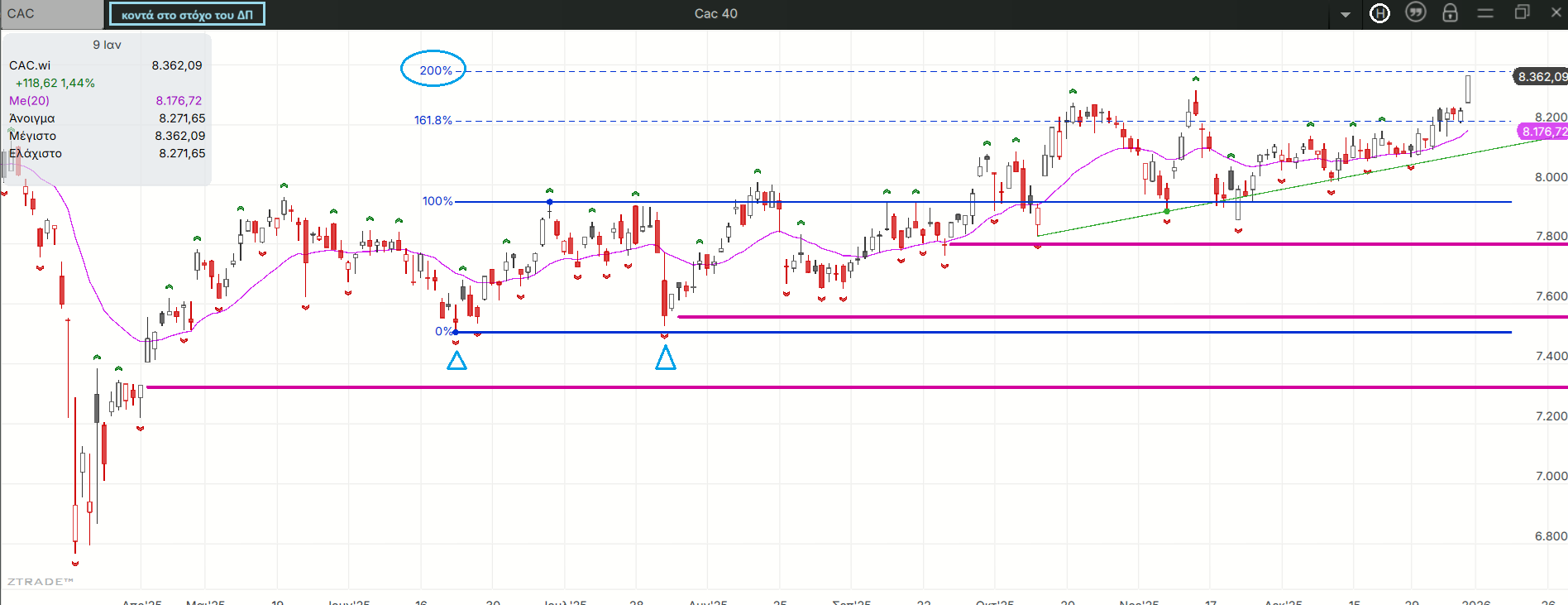This screenshot has height=605, width=1568.
Task: Open the two-line hamburger menu icon
Action: (1485, 13)
